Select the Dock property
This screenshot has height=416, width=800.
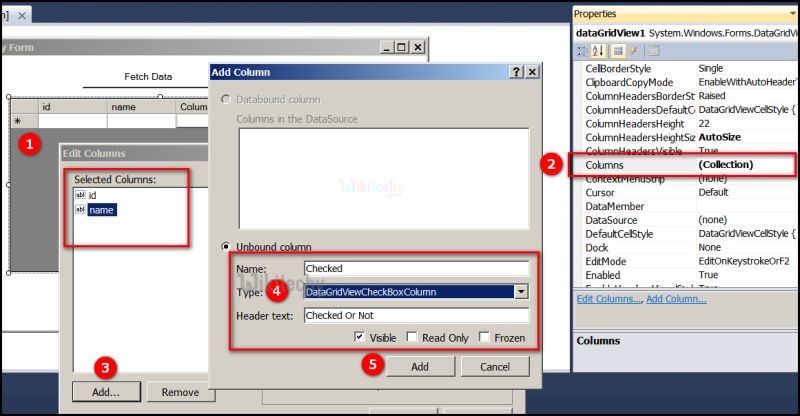(596, 248)
